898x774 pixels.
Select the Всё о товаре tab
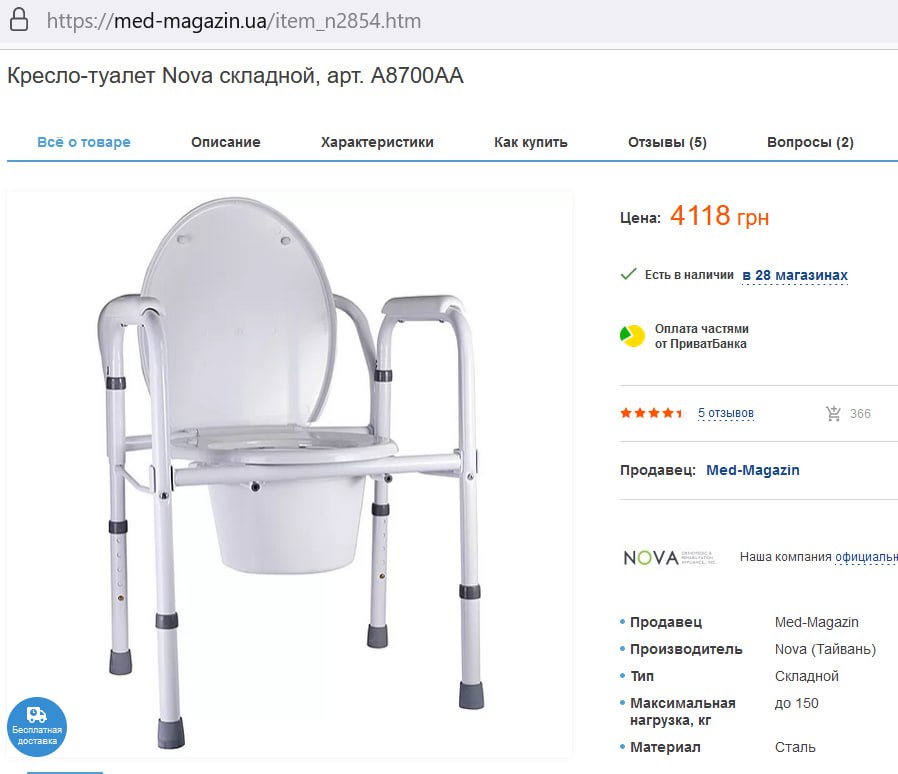(84, 142)
